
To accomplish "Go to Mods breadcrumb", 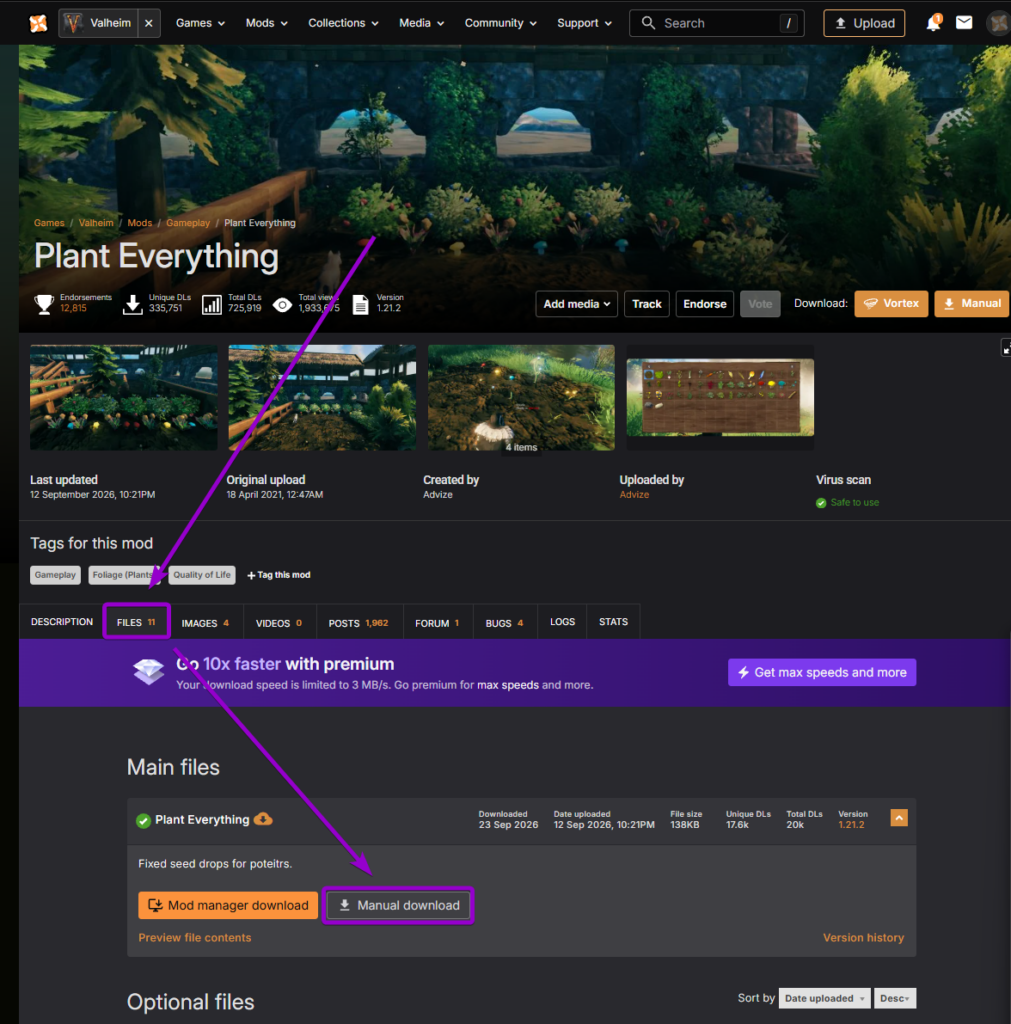I will tap(140, 223).
